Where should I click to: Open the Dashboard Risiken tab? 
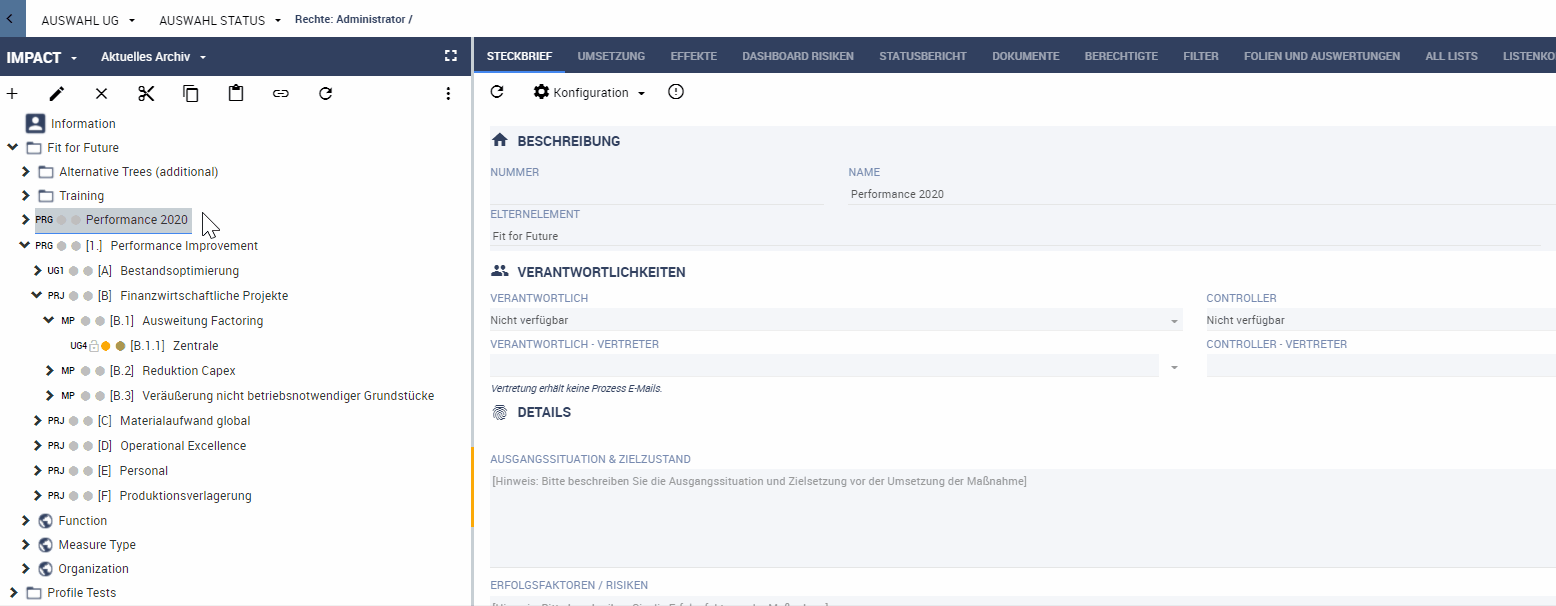(798, 56)
